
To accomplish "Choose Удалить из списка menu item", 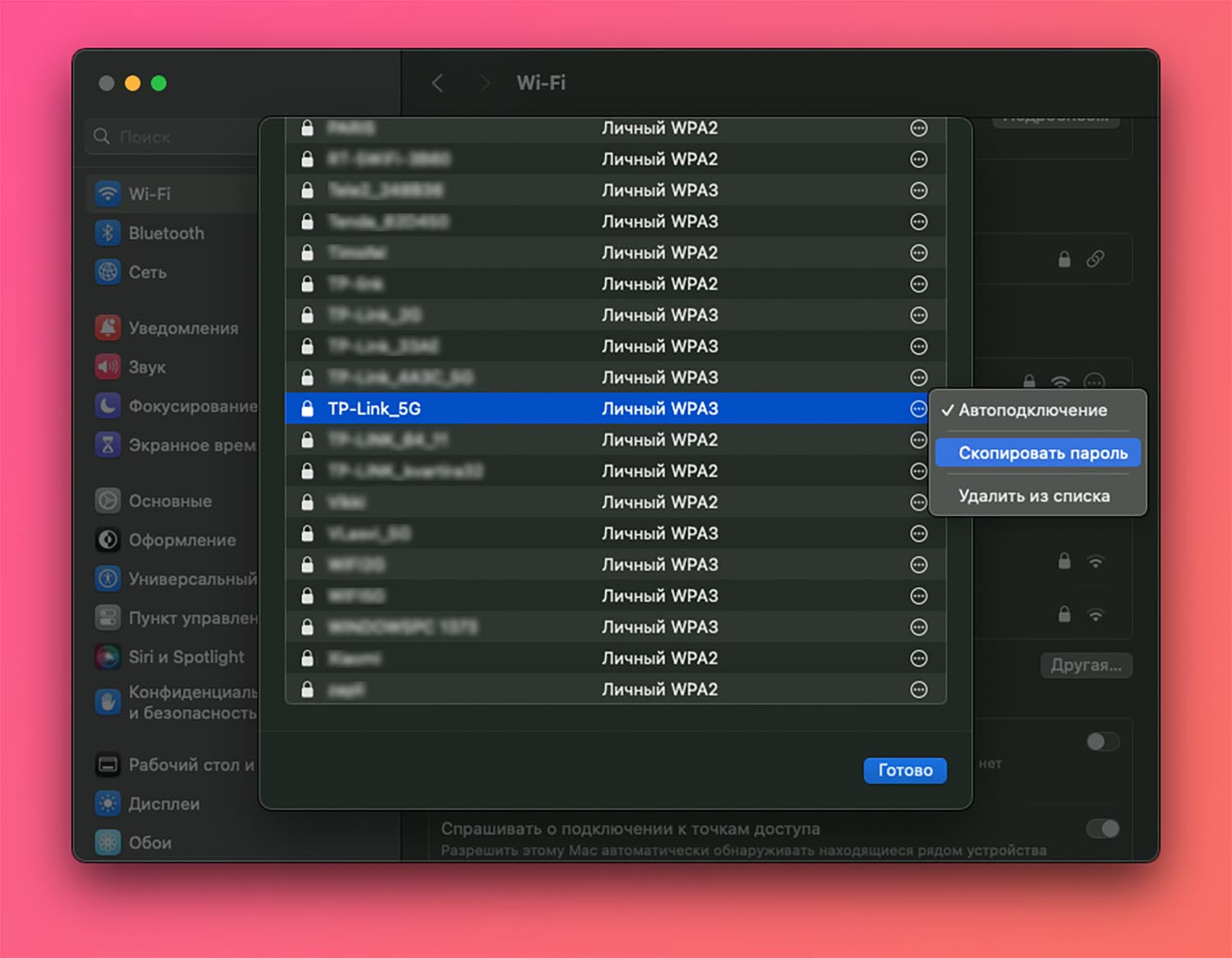I will [1033, 496].
